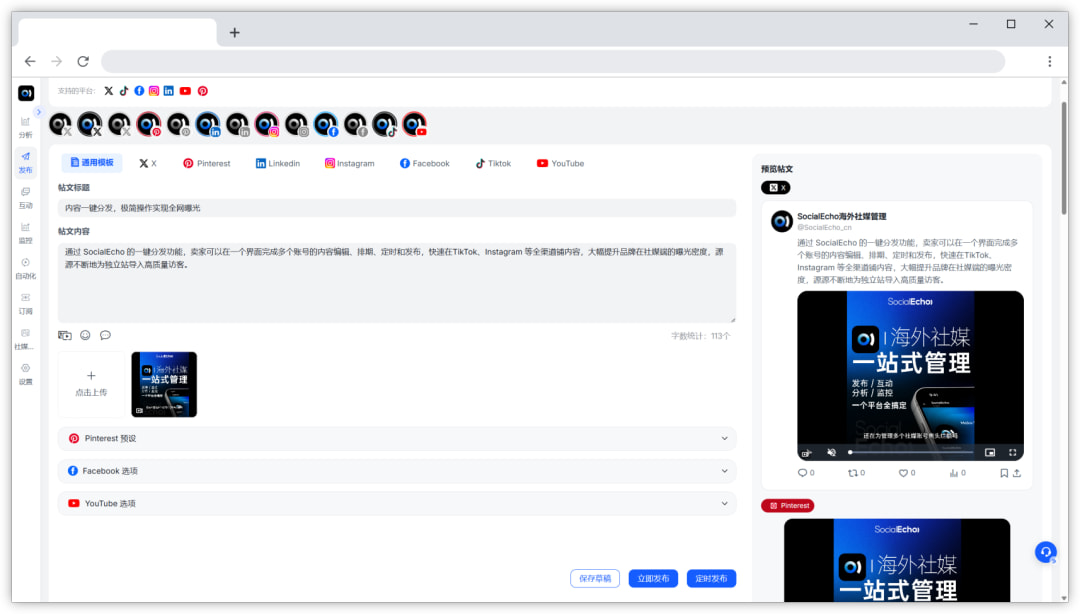Open the floating customer support headset icon
This screenshot has width=1080, height=614.
(x=1046, y=552)
